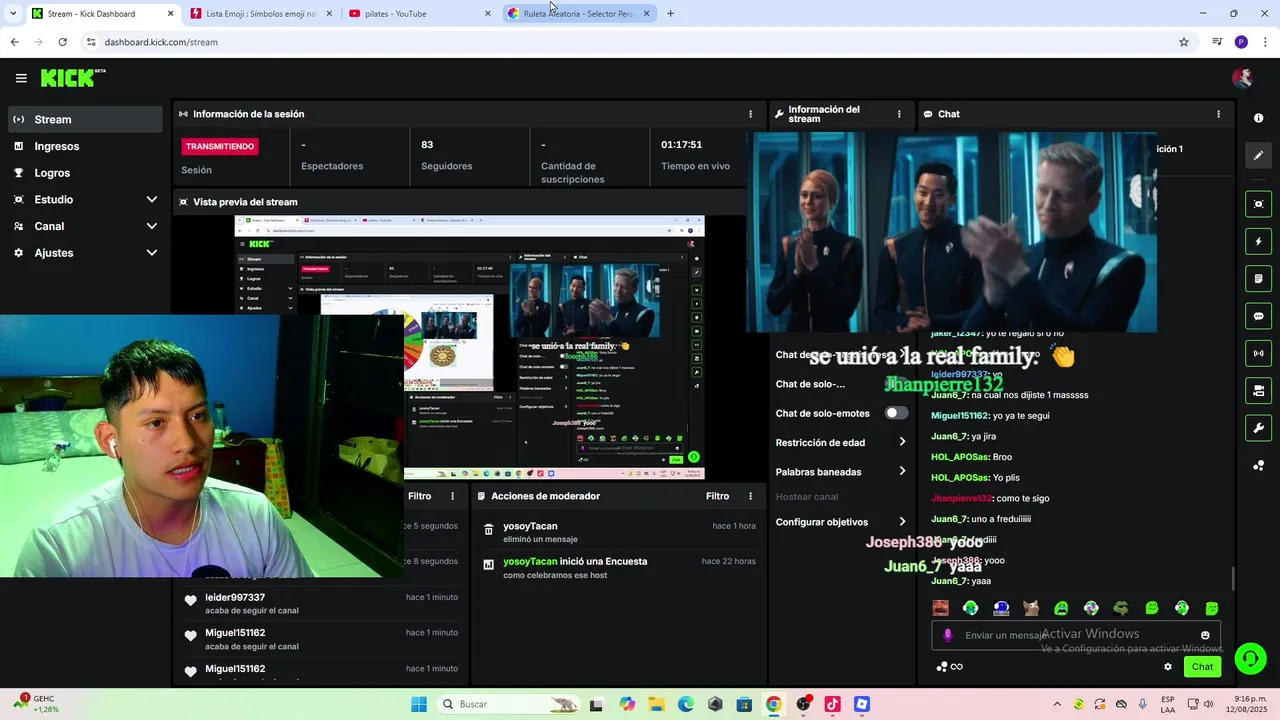Switch to the Ruleta Aleatoria tab
Viewport: 1280px width, 720px height.
[x=578, y=13]
